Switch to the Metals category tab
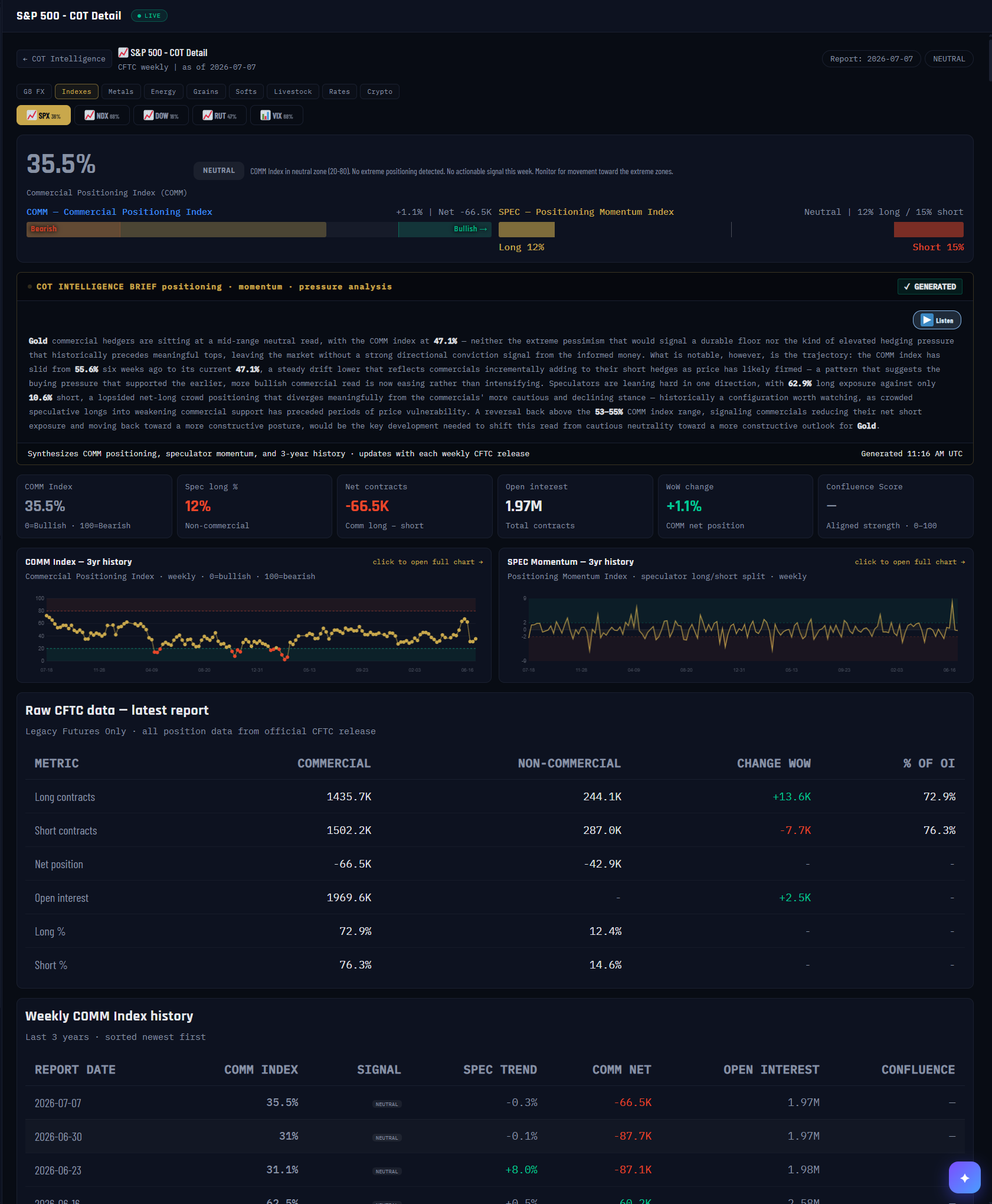Image resolution: width=992 pixels, height=1204 pixels. pos(121,91)
